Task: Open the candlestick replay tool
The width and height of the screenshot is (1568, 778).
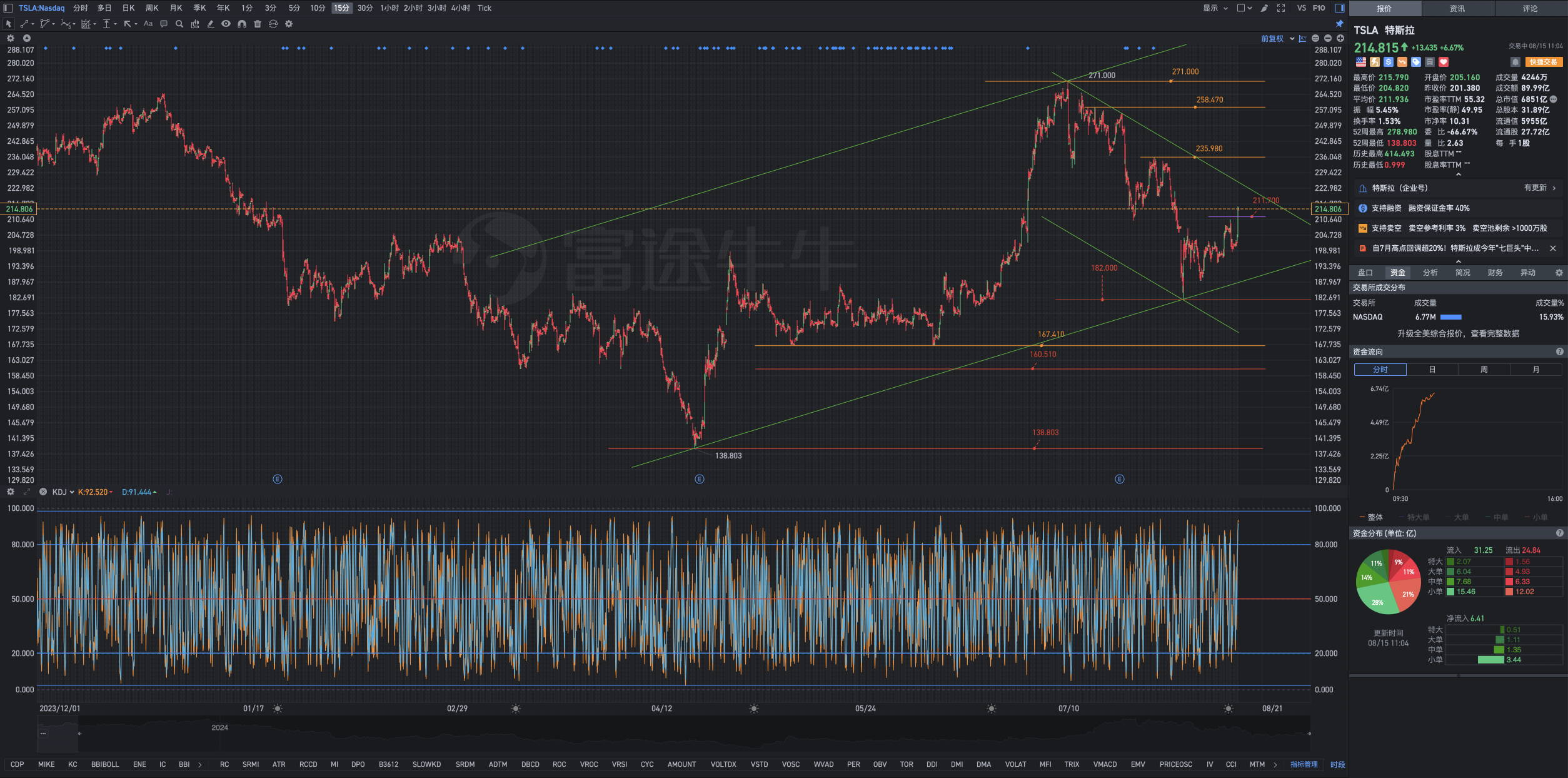Action: tap(195, 24)
